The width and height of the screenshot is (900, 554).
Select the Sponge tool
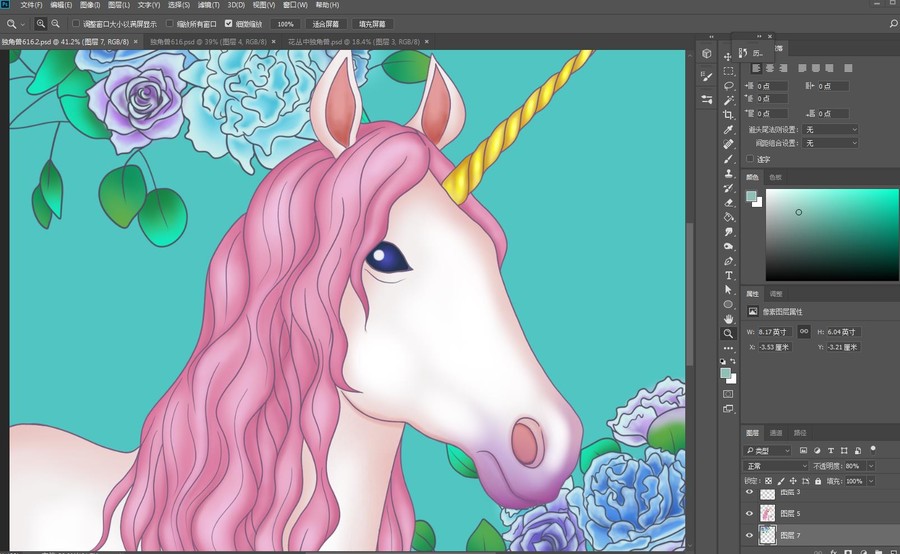click(728, 246)
